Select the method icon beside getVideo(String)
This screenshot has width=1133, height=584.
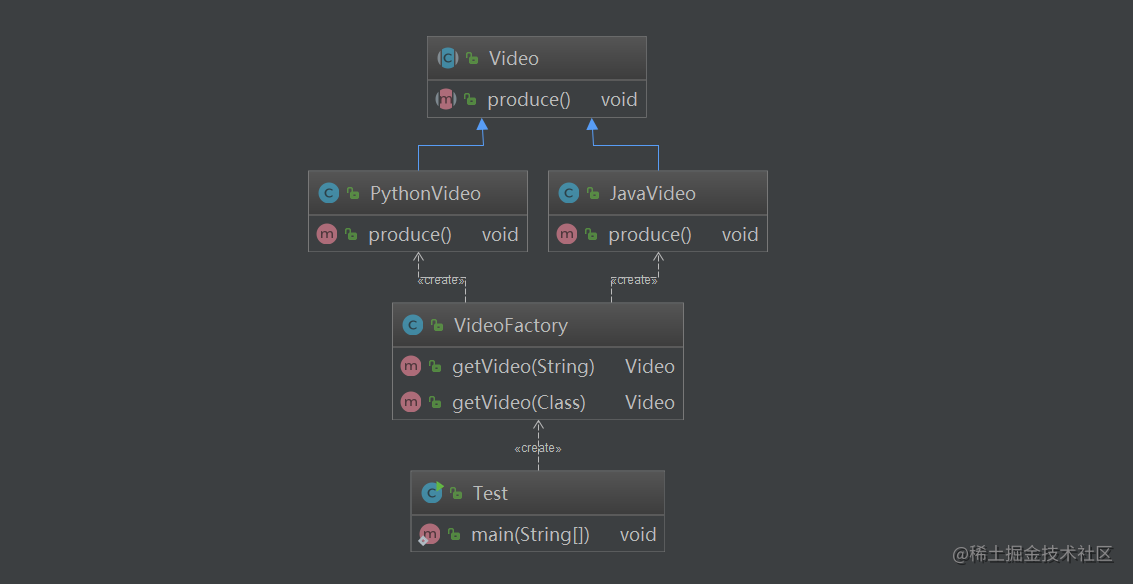[410, 366]
